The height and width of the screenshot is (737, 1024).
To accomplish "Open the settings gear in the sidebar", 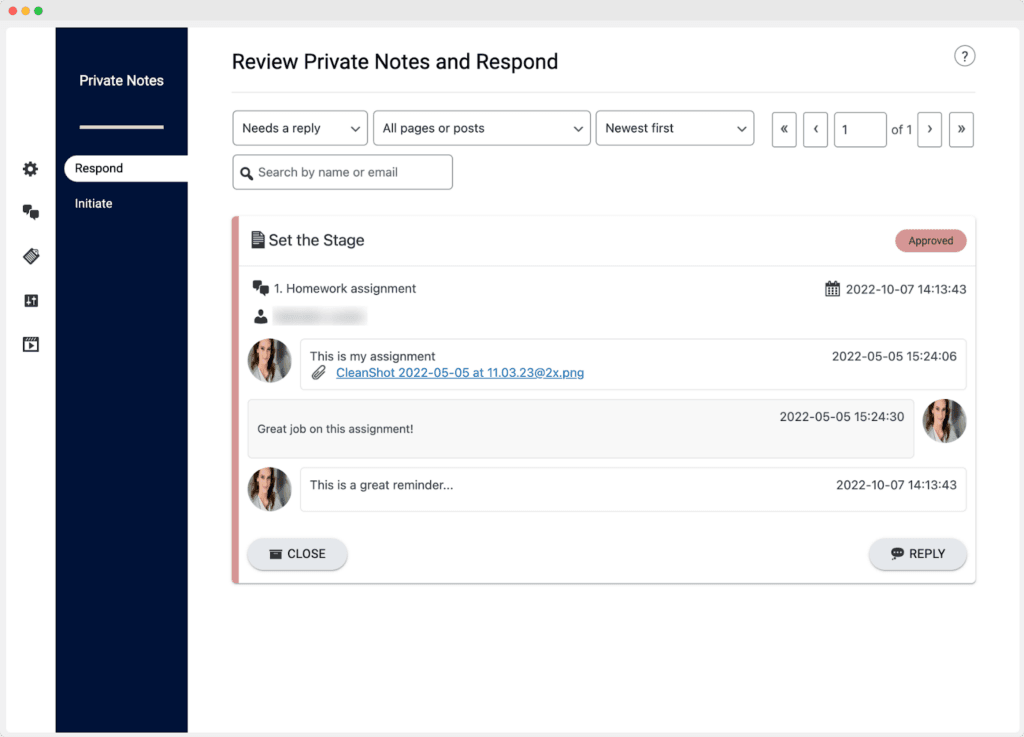I will point(30,169).
